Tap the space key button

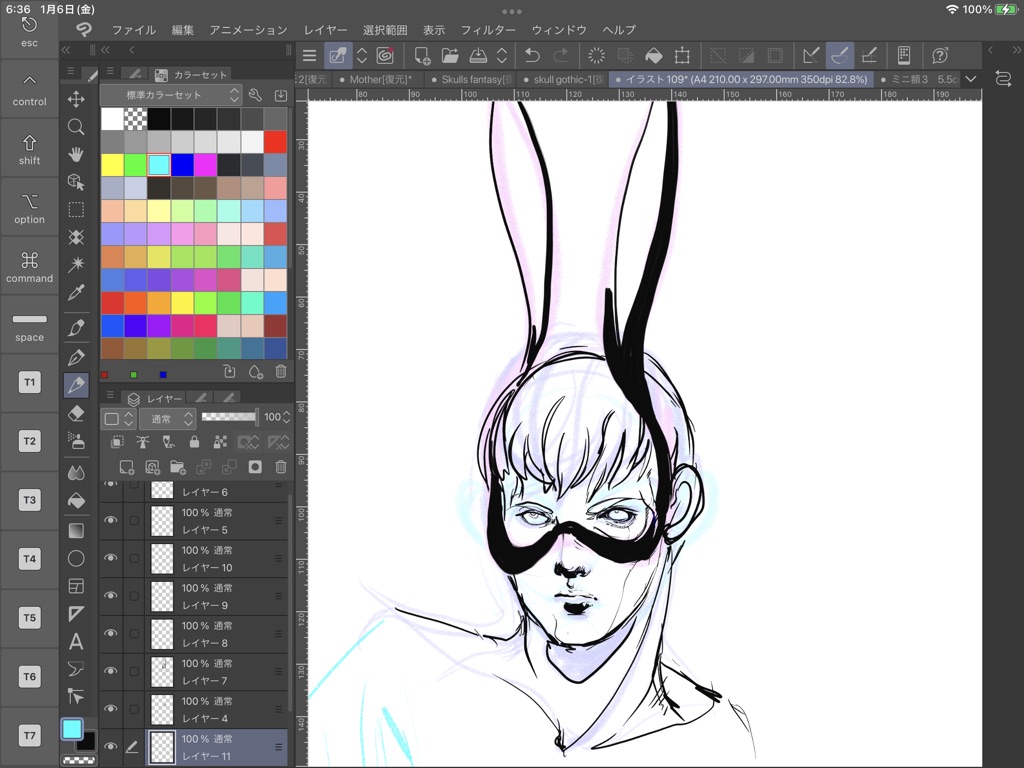(x=29, y=325)
